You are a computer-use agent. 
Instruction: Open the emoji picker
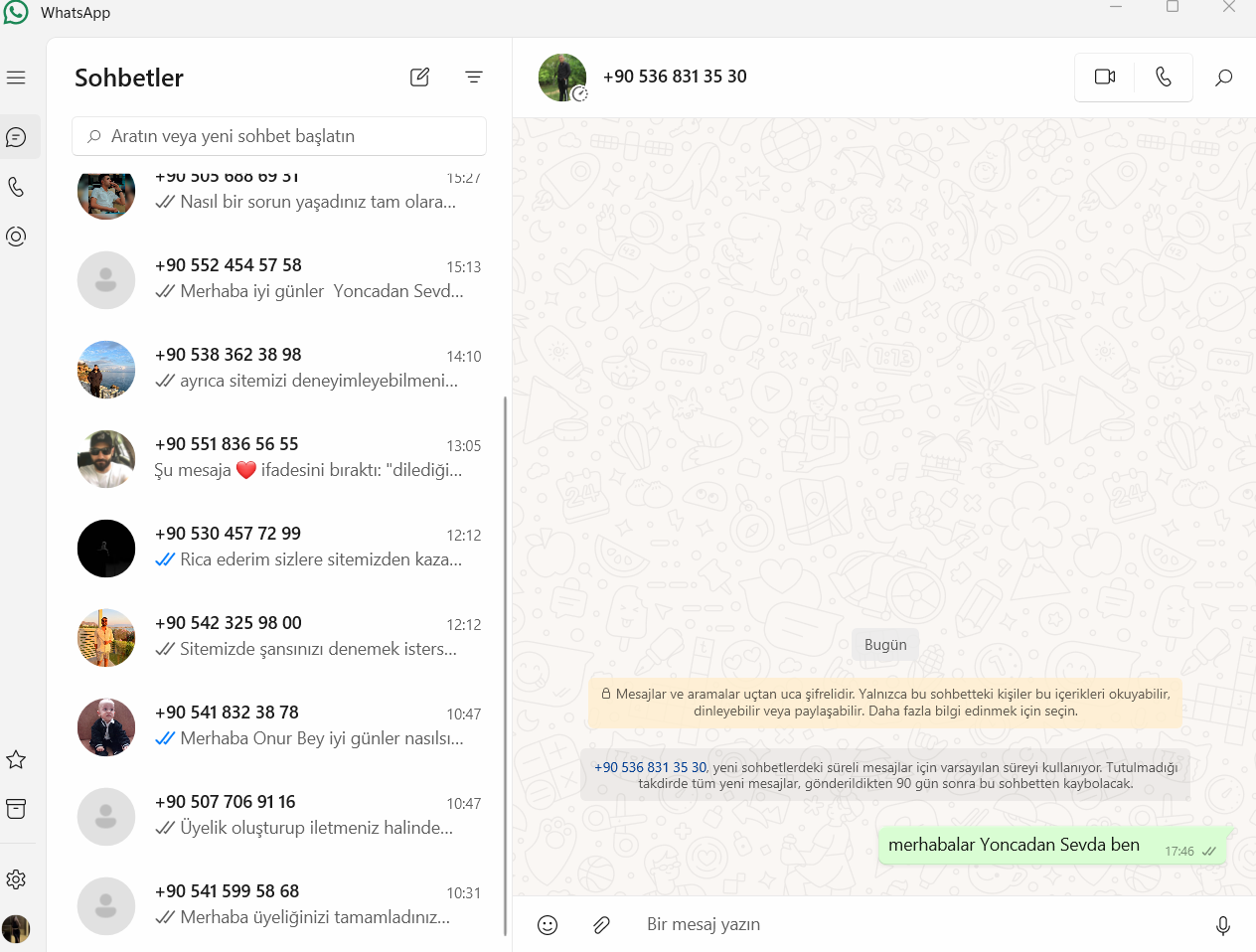548,925
